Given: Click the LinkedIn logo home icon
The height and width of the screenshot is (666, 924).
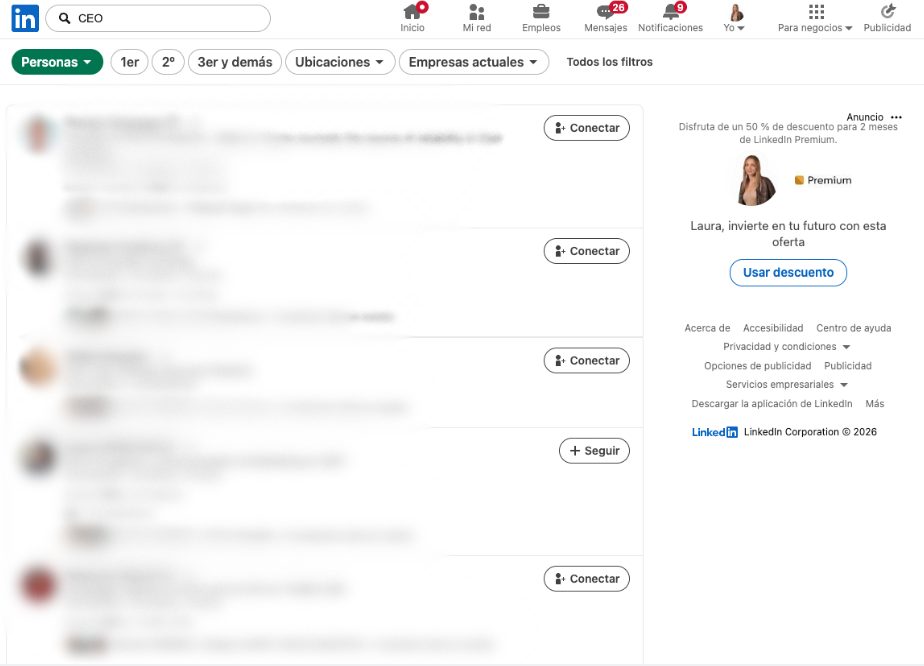Looking at the screenshot, I should click(25, 18).
